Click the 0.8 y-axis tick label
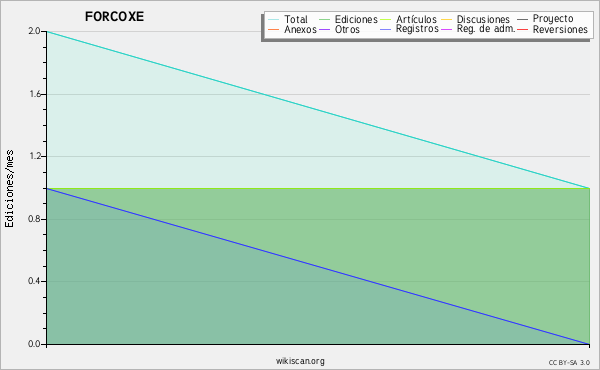Image resolution: width=600 pixels, height=370 pixels. point(34,219)
